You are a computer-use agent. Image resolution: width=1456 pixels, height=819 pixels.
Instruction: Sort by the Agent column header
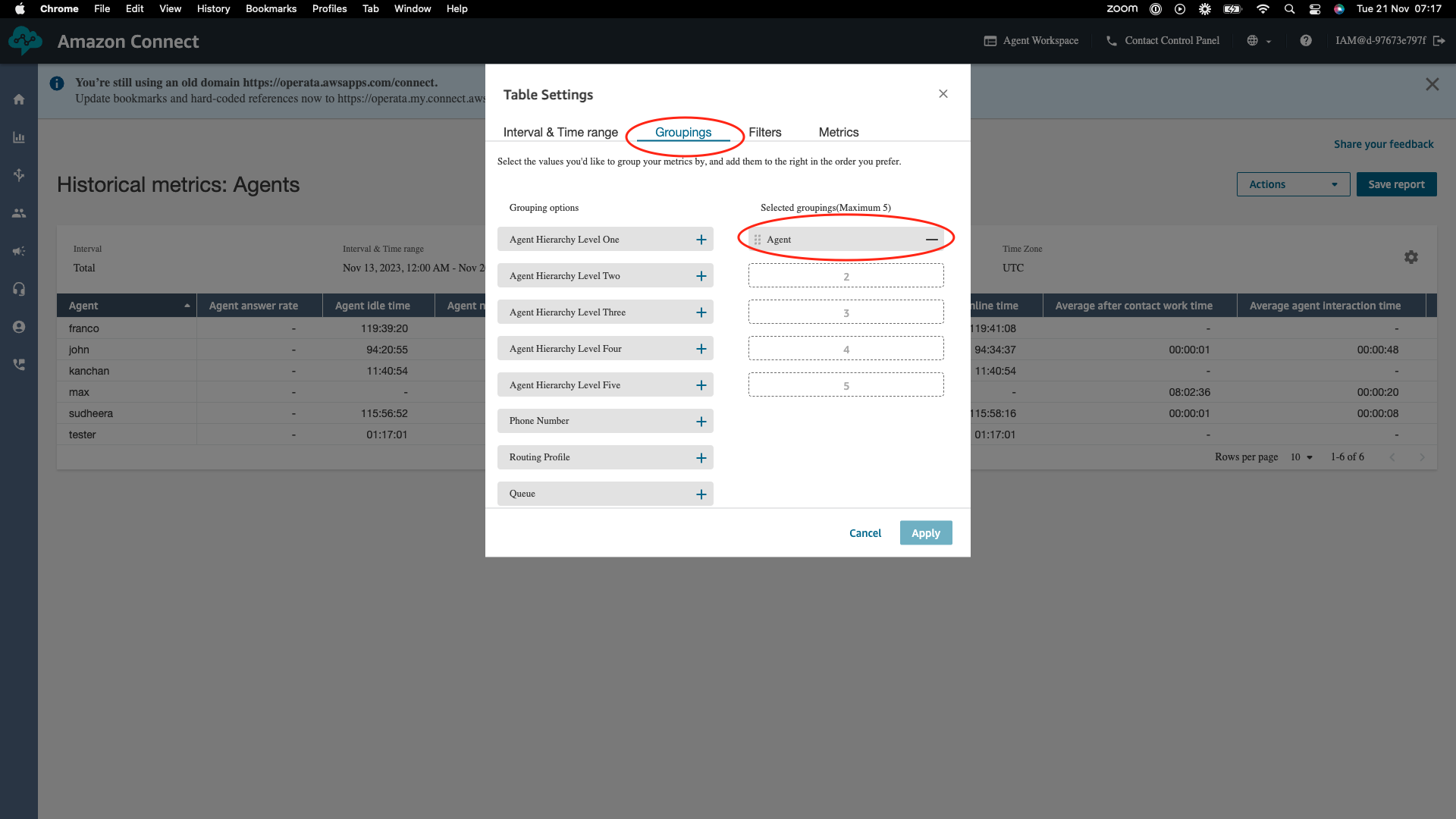coord(127,306)
